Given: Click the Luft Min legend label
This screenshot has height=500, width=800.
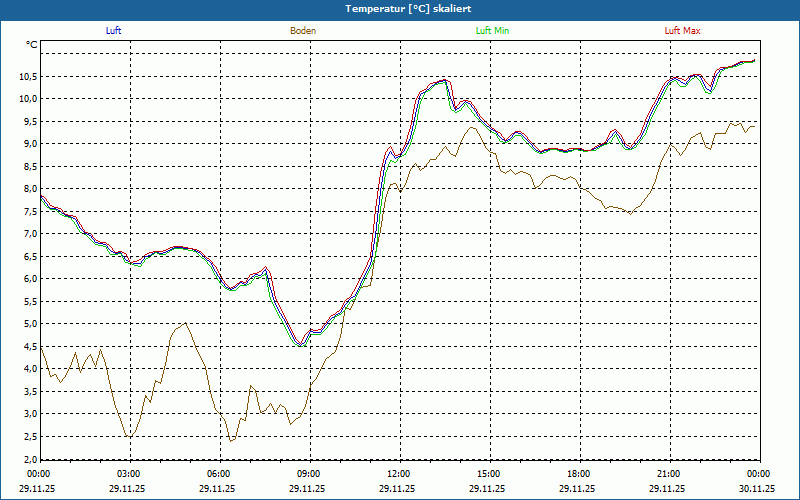Looking at the screenshot, I should pos(492,31).
